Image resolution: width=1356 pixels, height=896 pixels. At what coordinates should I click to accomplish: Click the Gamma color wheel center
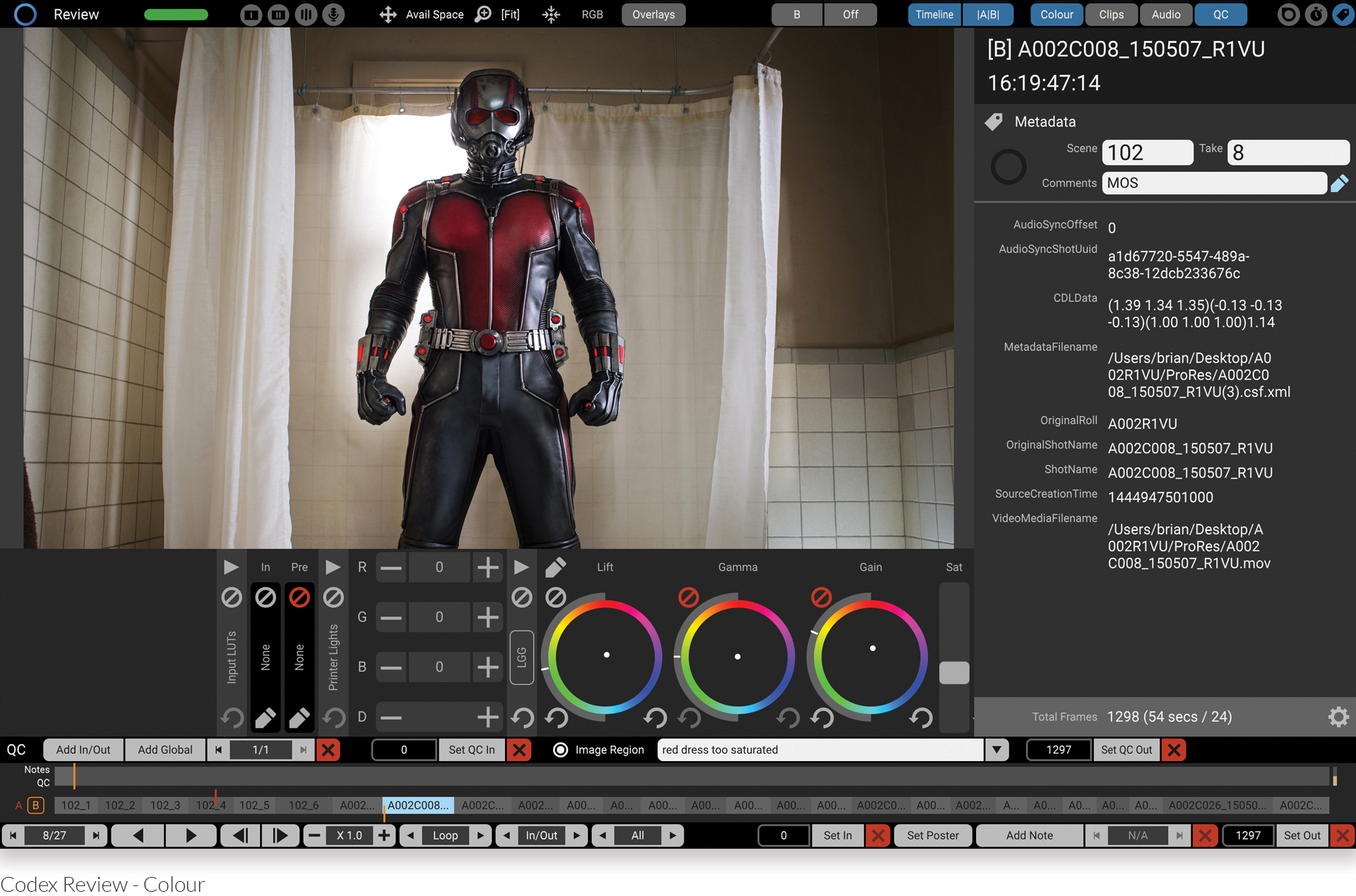[737, 657]
